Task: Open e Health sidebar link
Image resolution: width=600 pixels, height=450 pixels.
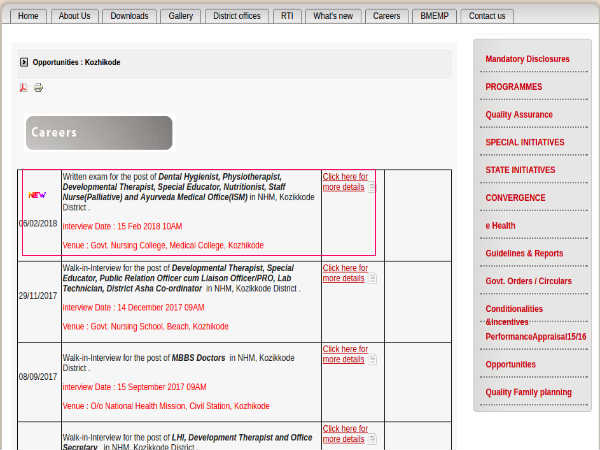Action: click(x=500, y=226)
